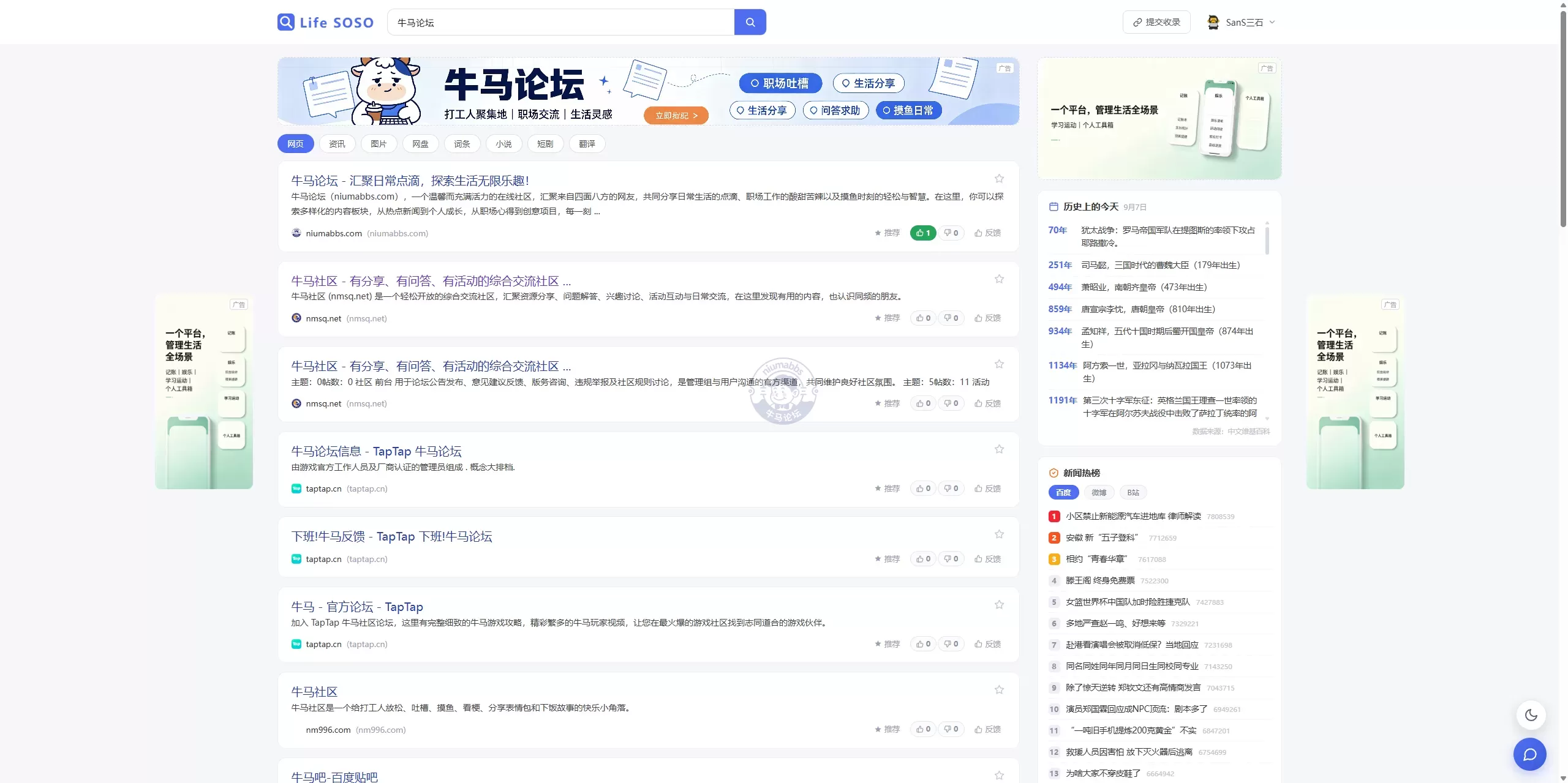Open hot news 女篮世界杯中国队加时险胜捷克队
This screenshot has width=1568, height=783.
[1128, 602]
